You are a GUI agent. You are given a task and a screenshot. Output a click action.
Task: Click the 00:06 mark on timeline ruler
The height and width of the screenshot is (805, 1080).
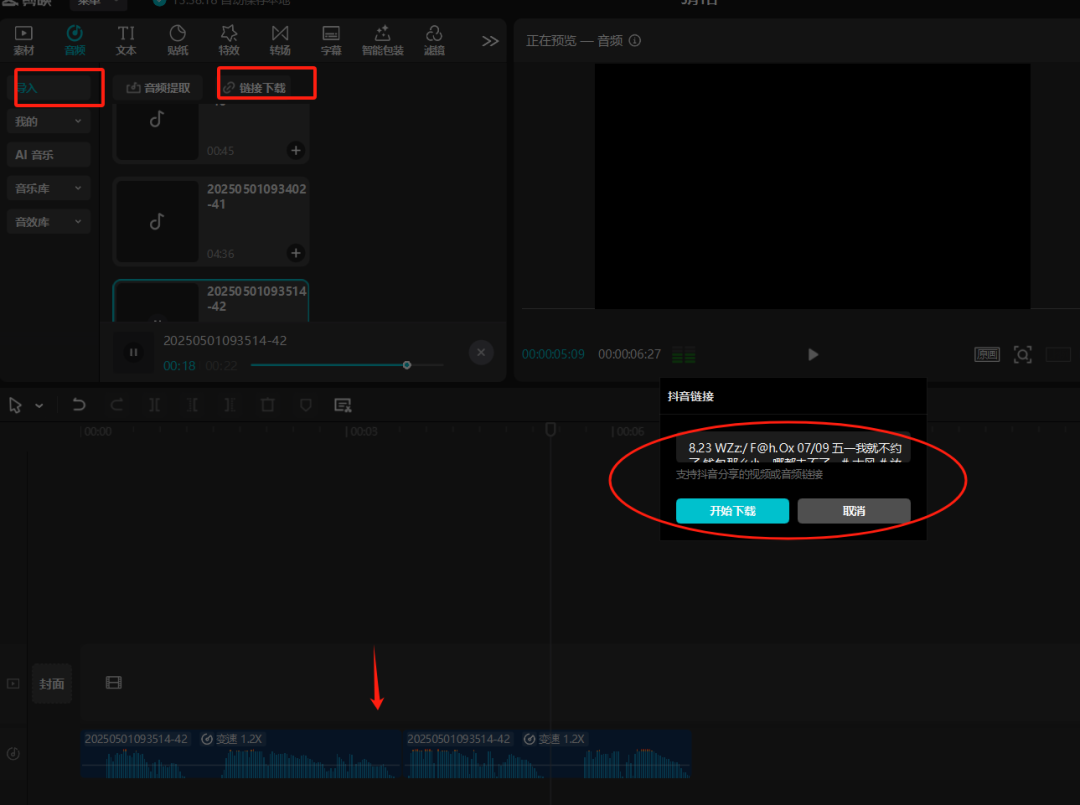tap(630, 432)
